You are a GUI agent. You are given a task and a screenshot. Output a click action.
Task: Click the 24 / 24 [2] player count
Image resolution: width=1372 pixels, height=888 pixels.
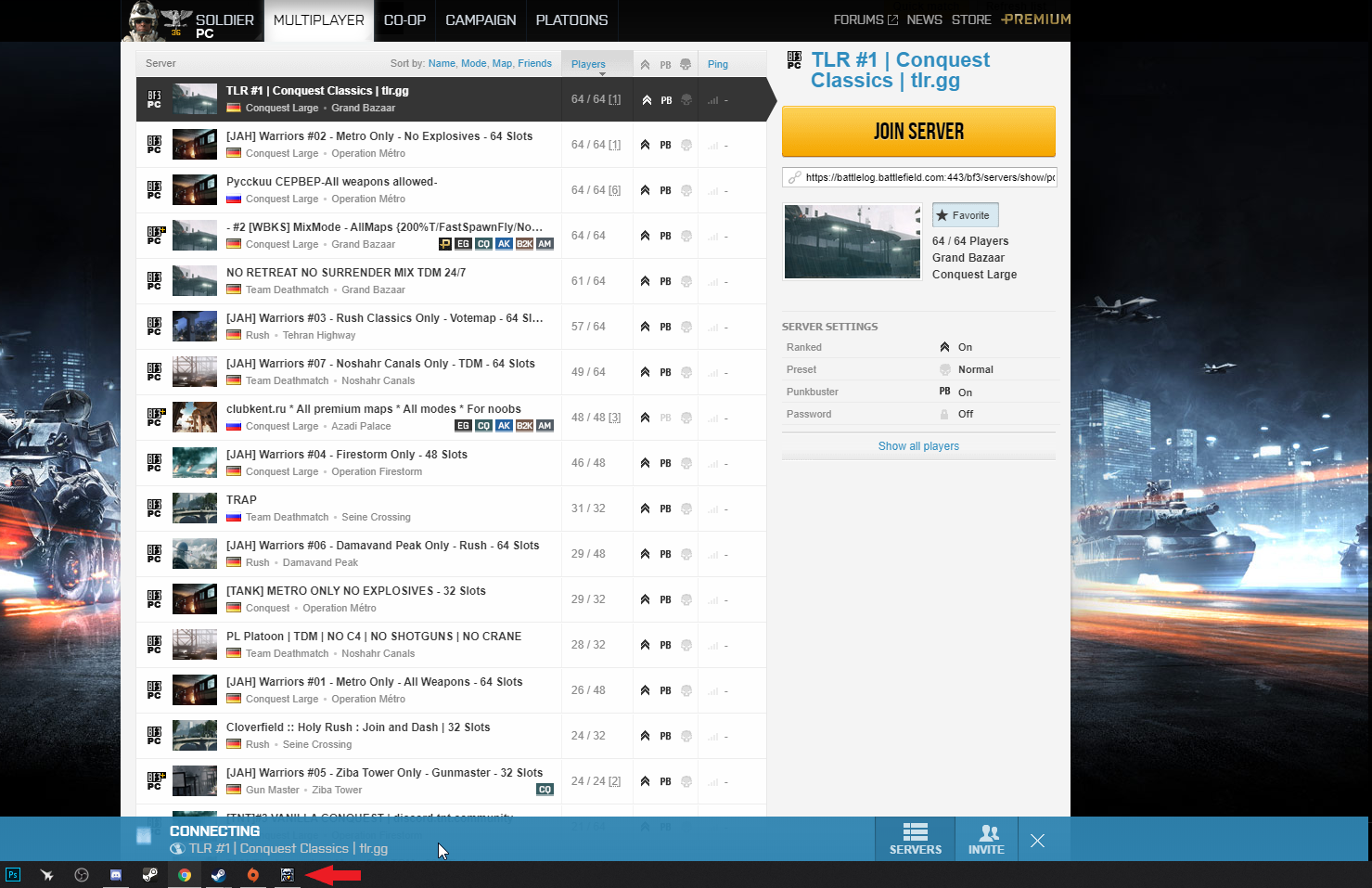point(596,781)
